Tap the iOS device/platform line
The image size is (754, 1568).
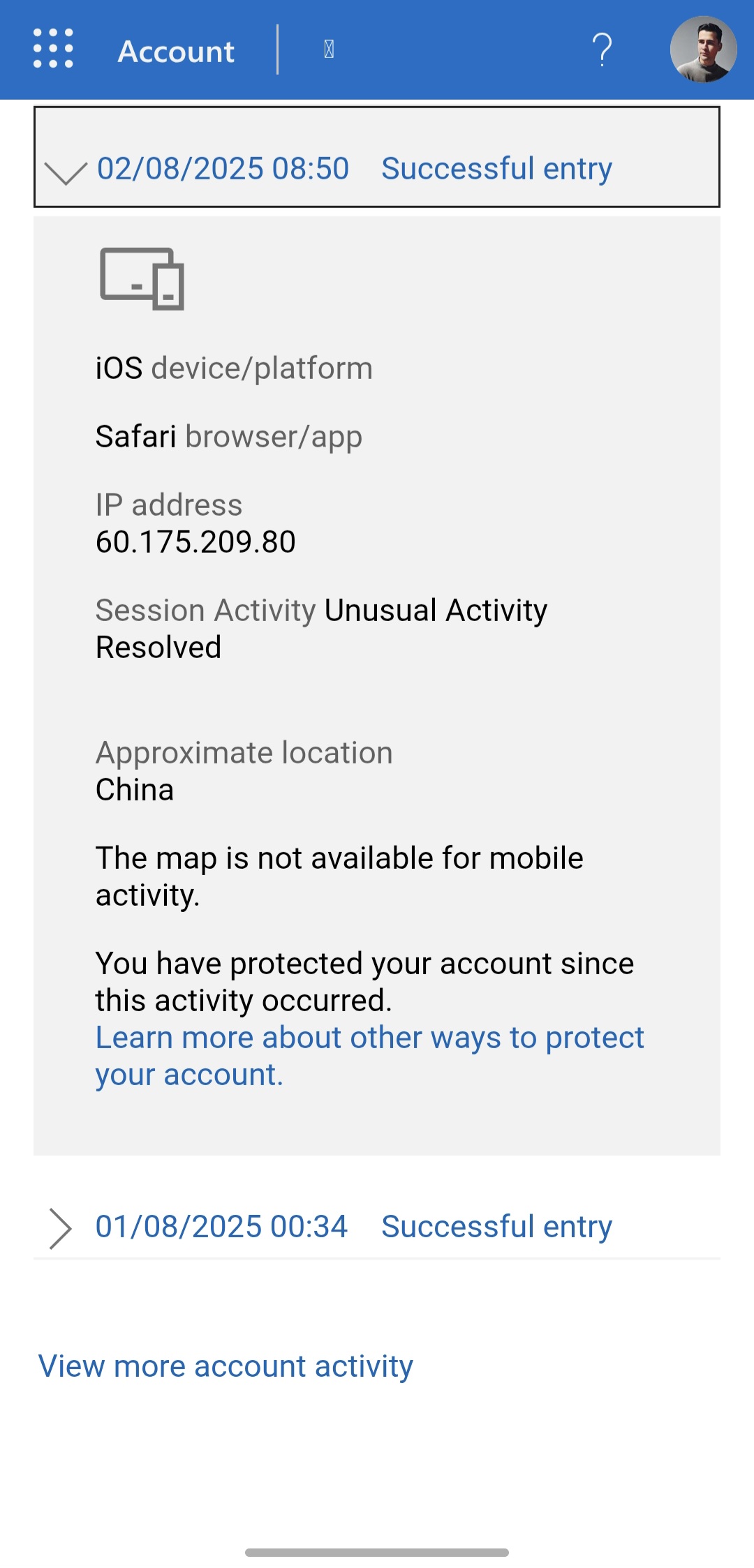pos(234,368)
